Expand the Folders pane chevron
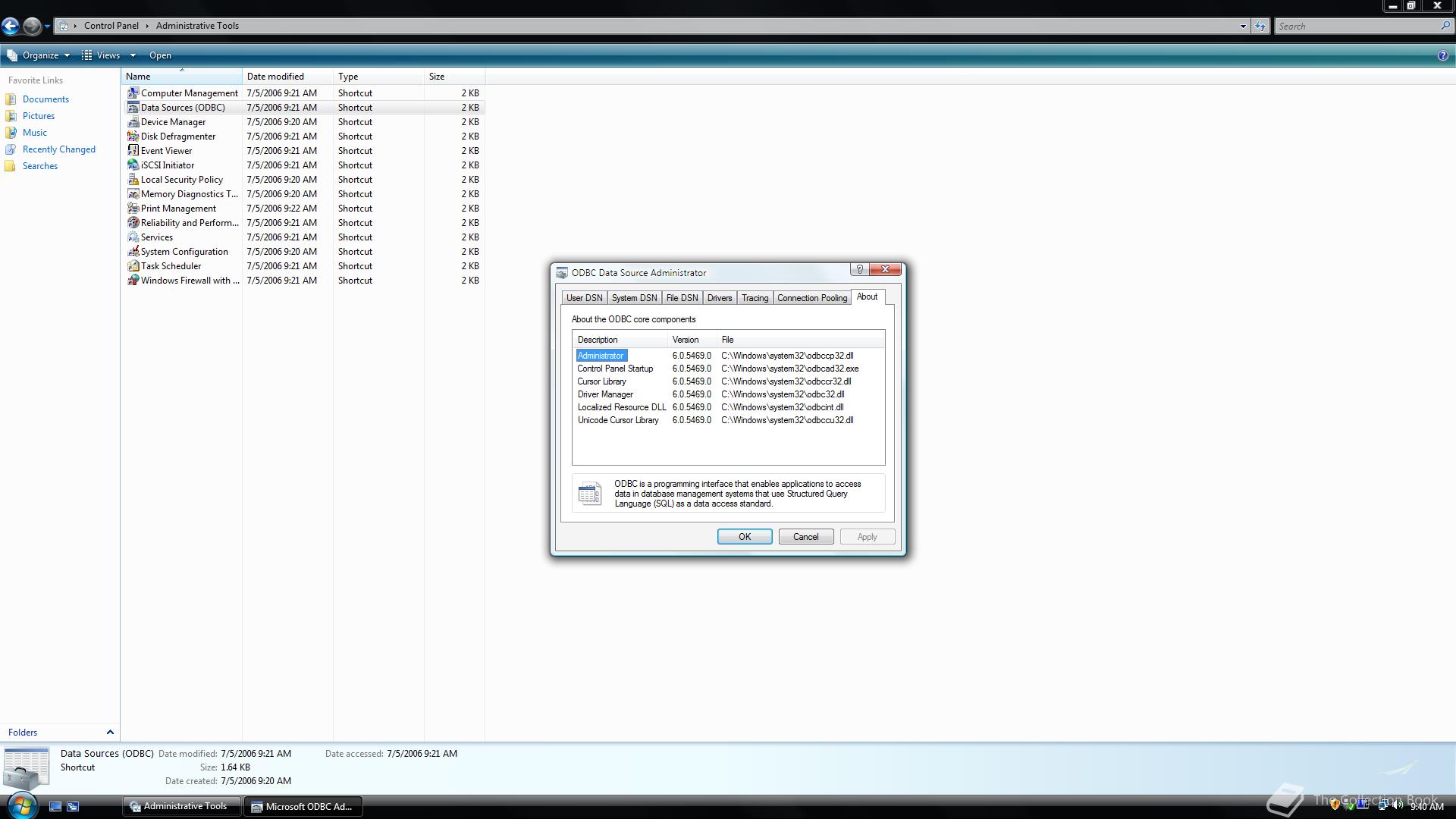Viewport: 1456px width, 819px height. pyautogui.click(x=110, y=733)
